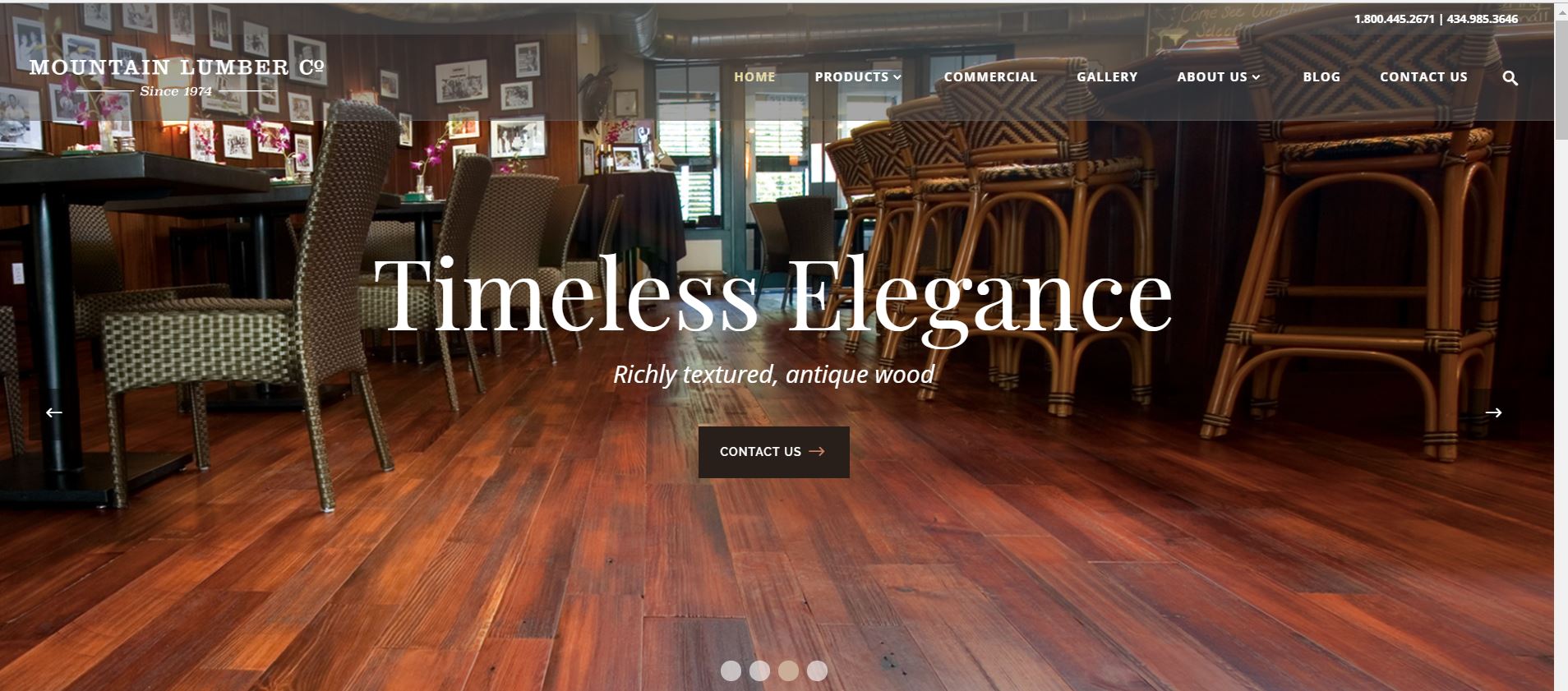
Task: Advance to the next slide arrow
Action: coord(1493,412)
